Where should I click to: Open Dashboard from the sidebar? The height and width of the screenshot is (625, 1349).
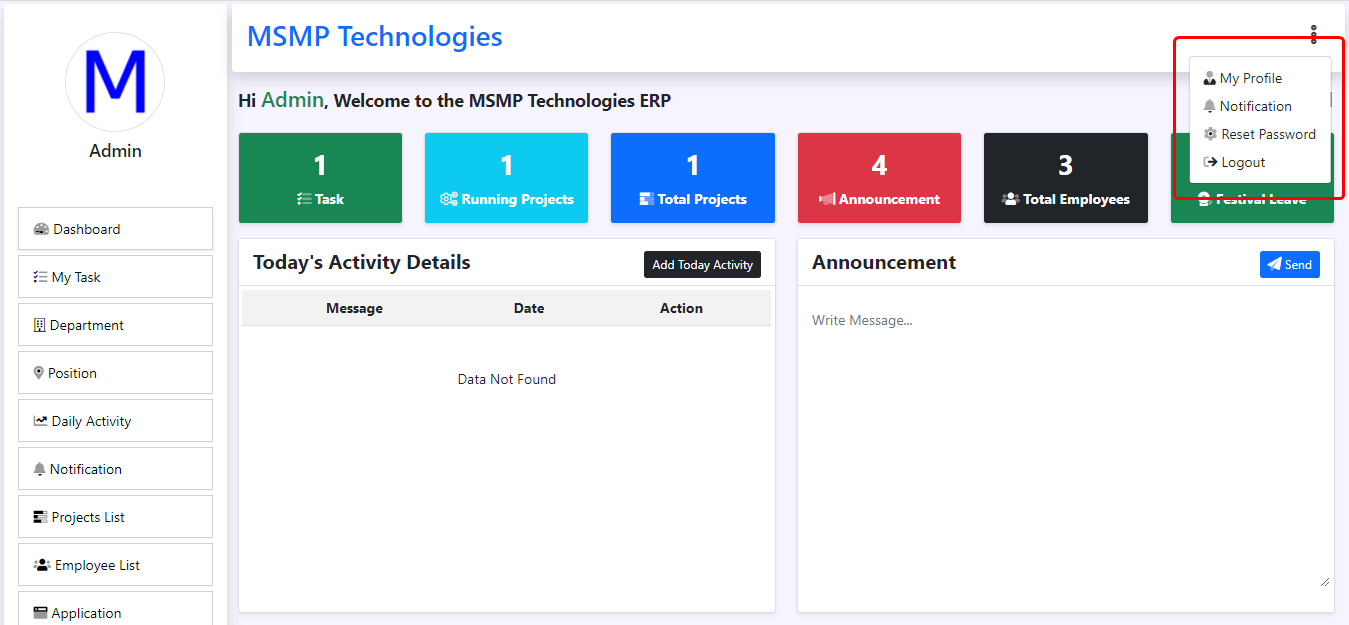point(115,229)
